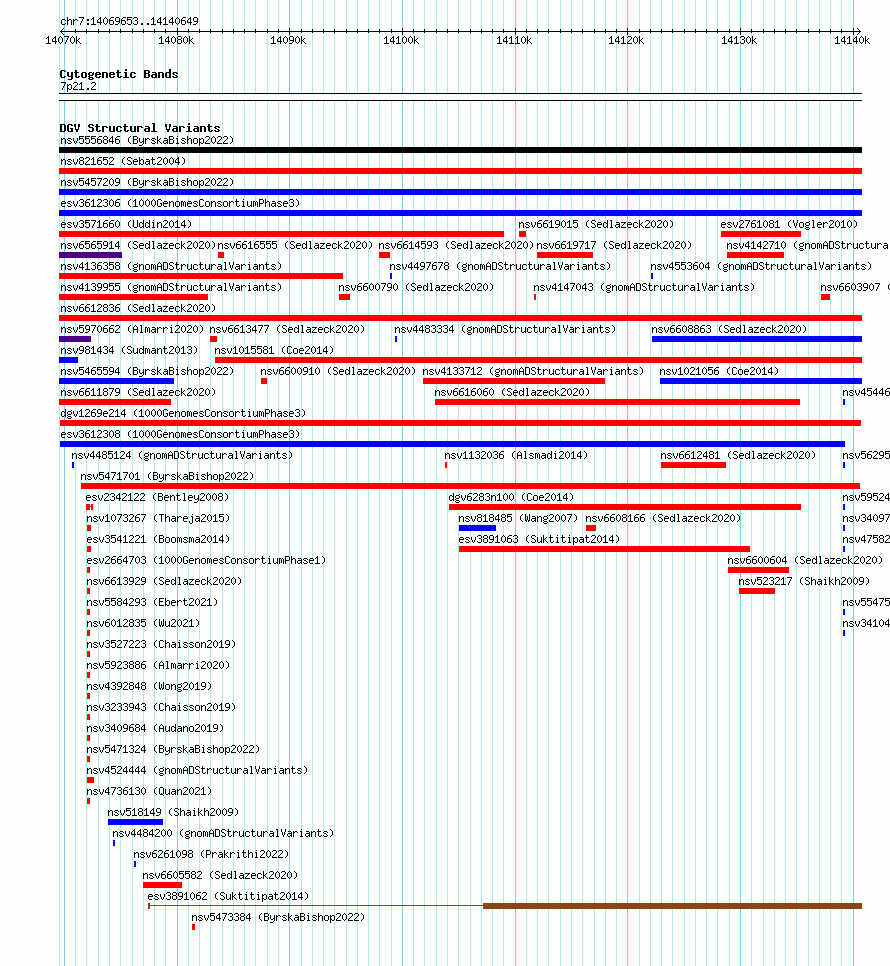Open nsv5473384 (ByrskaBishop2022) label

(x=278, y=917)
